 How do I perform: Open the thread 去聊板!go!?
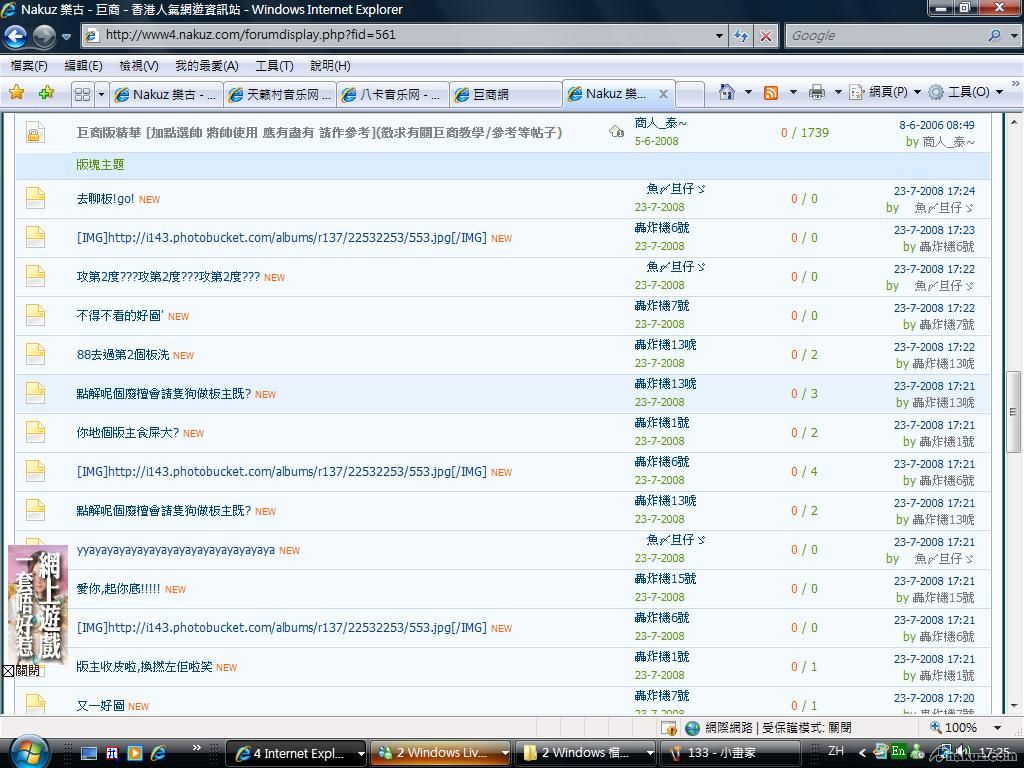click(x=105, y=199)
